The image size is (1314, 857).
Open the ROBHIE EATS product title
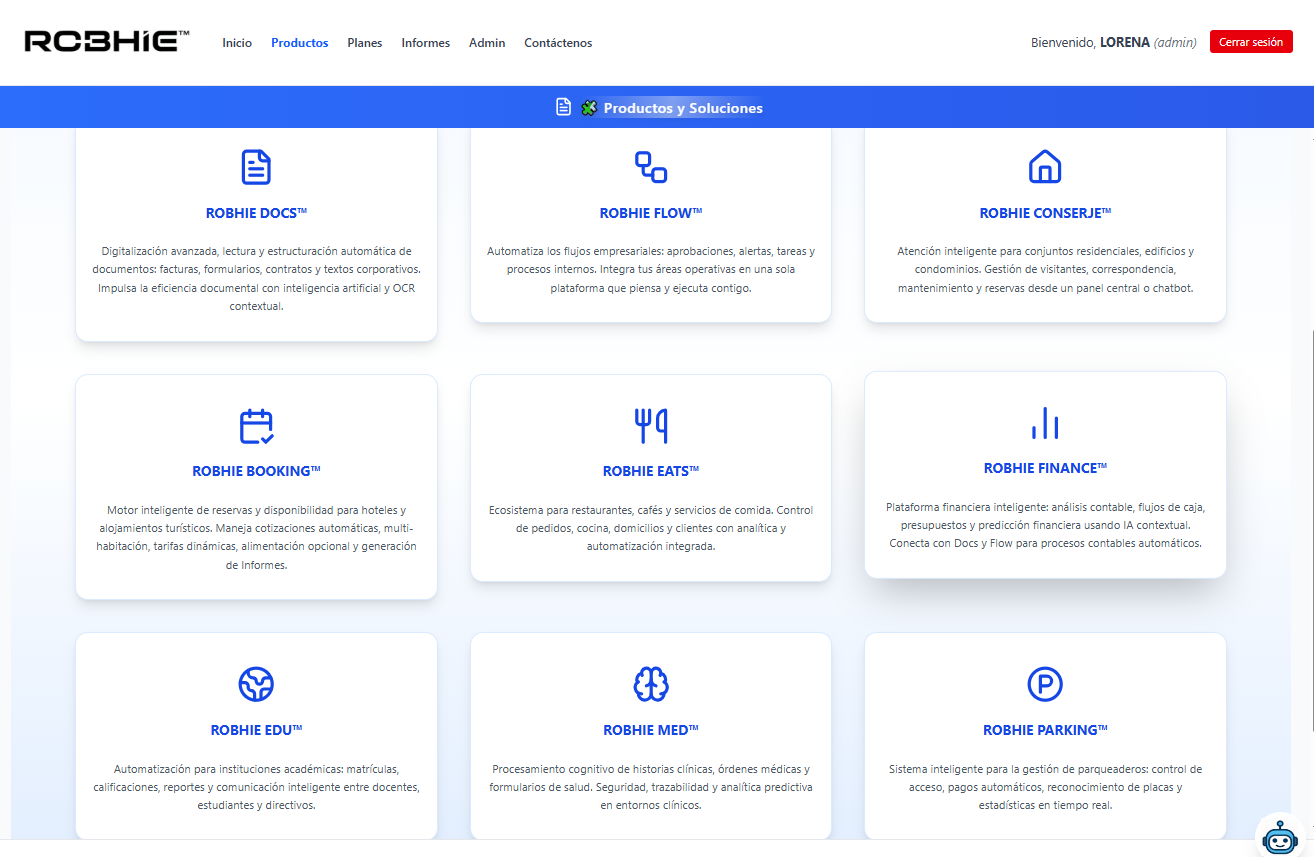point(651,471)
